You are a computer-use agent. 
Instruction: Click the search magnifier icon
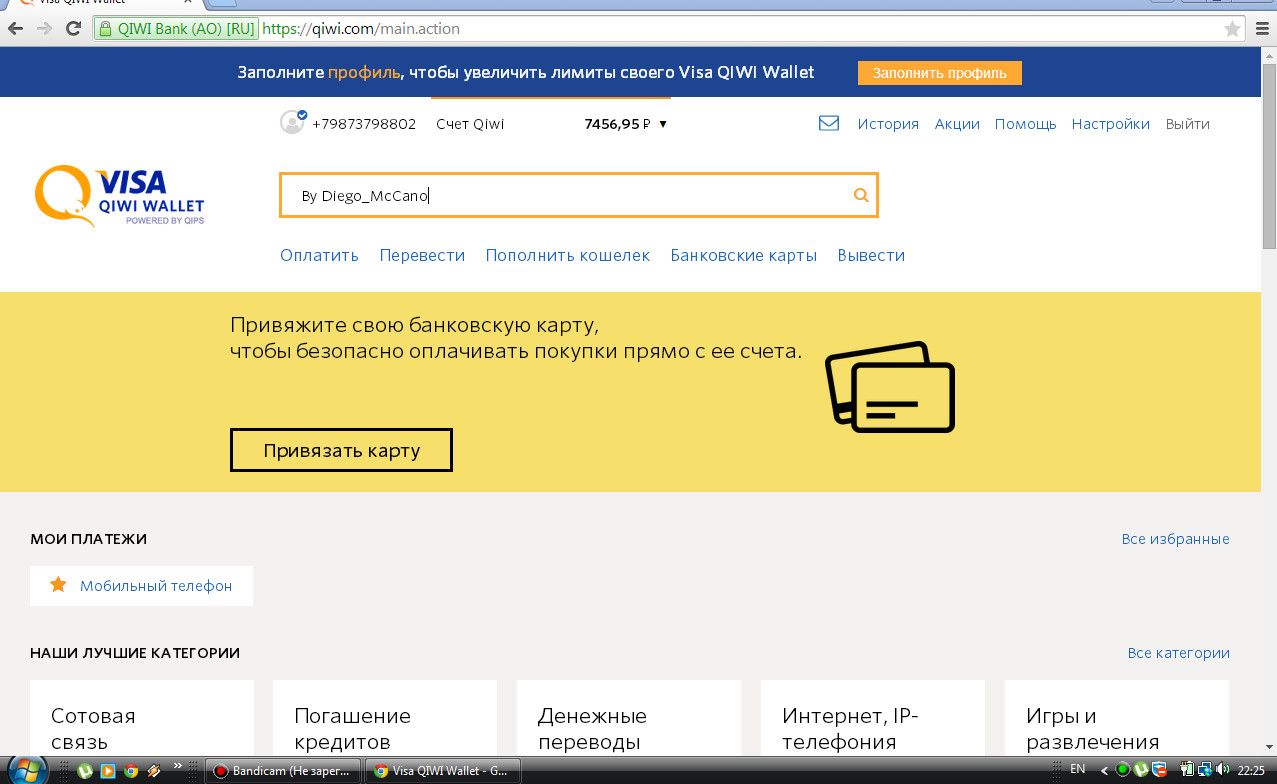[x=861, y=195]
